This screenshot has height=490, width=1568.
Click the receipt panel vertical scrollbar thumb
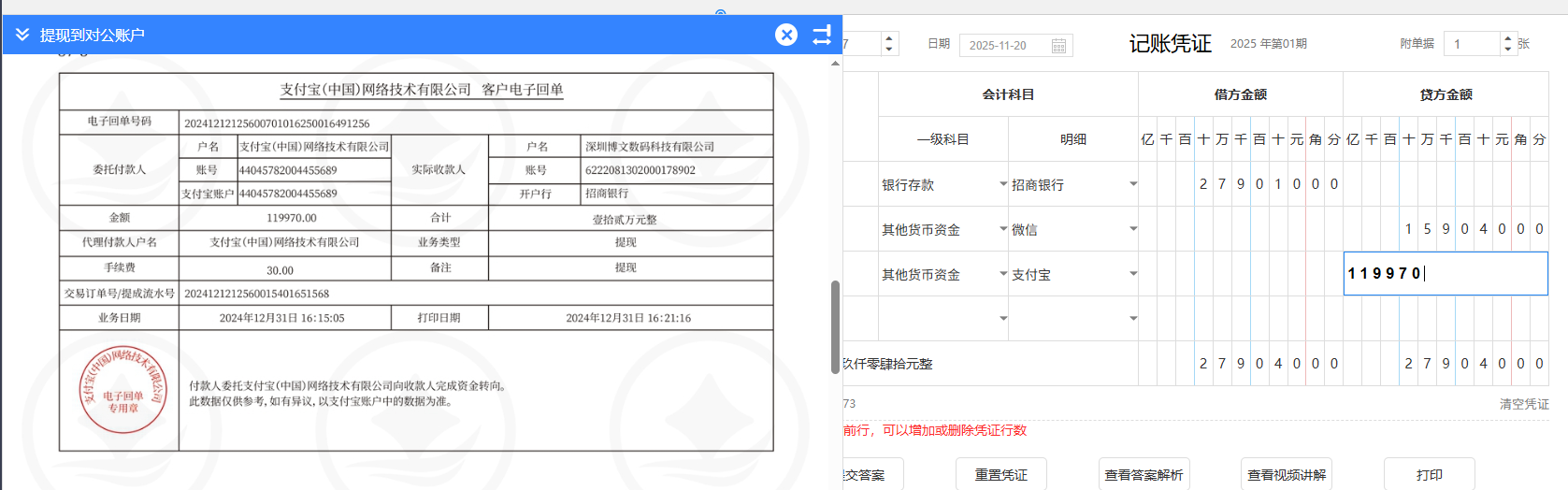click(835, 326)
